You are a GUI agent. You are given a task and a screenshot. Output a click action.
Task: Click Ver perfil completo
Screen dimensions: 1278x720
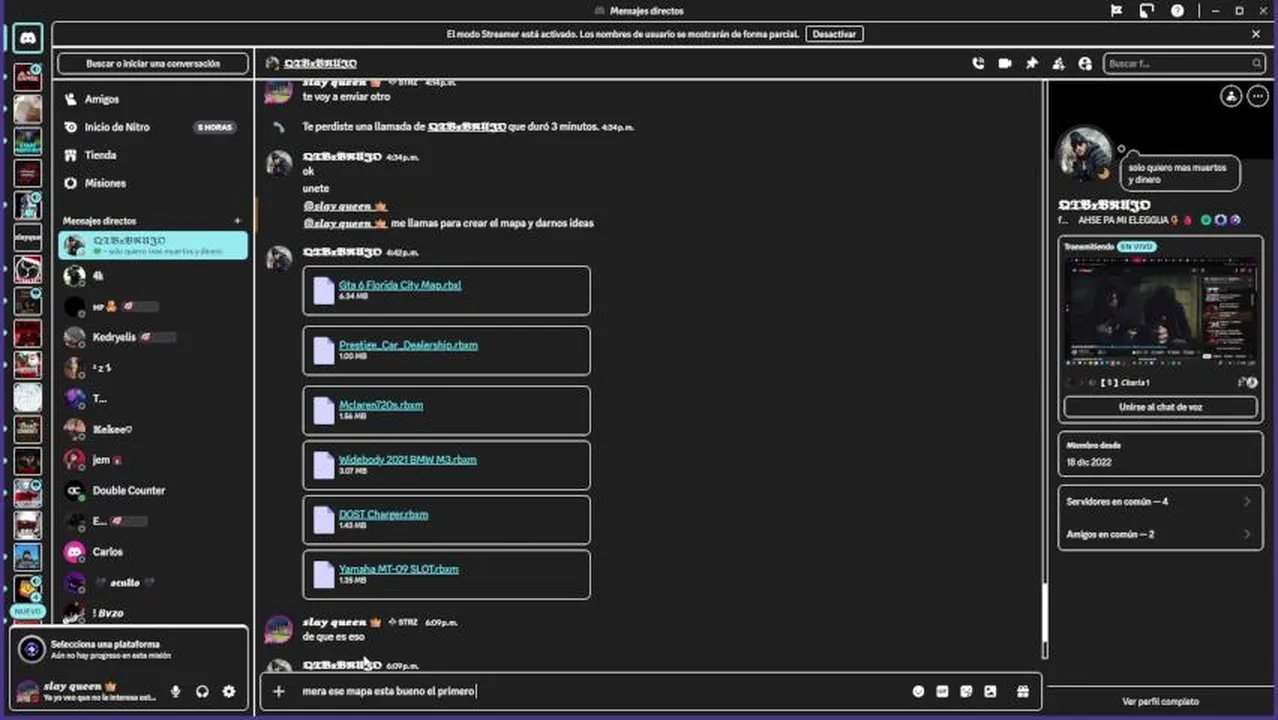click(x=1160, y=701)
